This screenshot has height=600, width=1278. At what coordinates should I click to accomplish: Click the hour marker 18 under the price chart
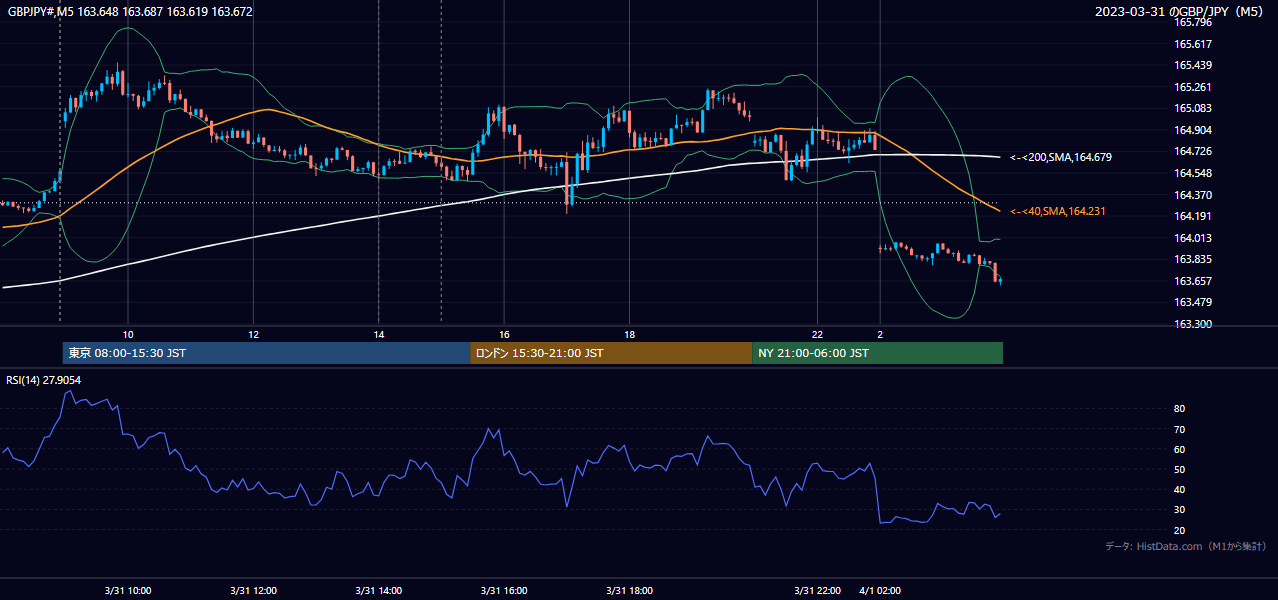[629, 334]
